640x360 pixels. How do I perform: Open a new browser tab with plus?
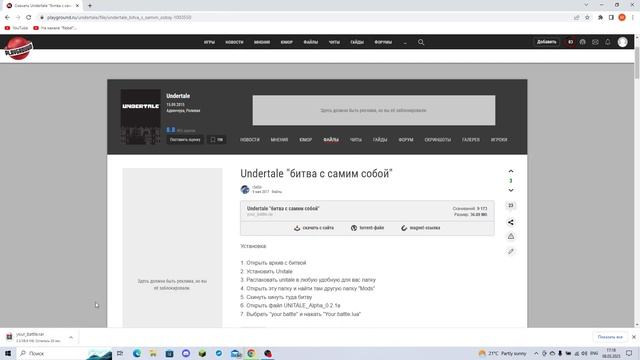click(x=90, y=6)
